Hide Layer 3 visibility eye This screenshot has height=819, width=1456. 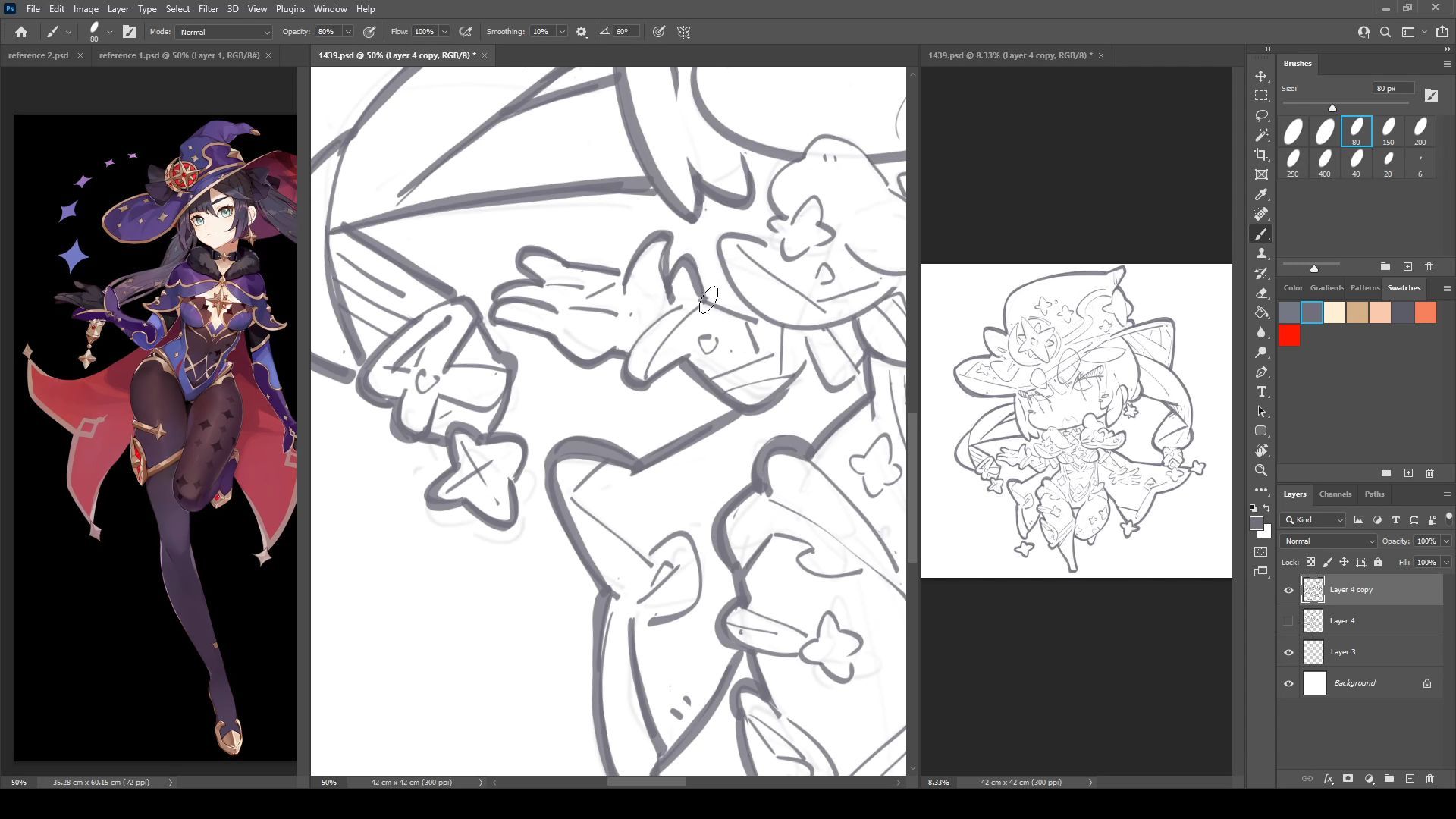(1288, 652)
